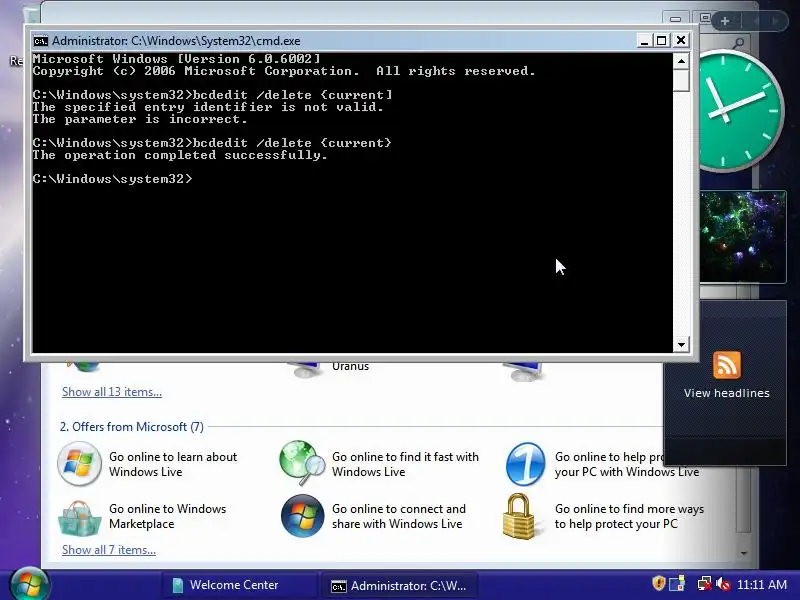Image resolution: width=800 pixels, height=600 pixels.
Task: Click 'Go online to find more ways' text
Action: [x=629, y=516]
